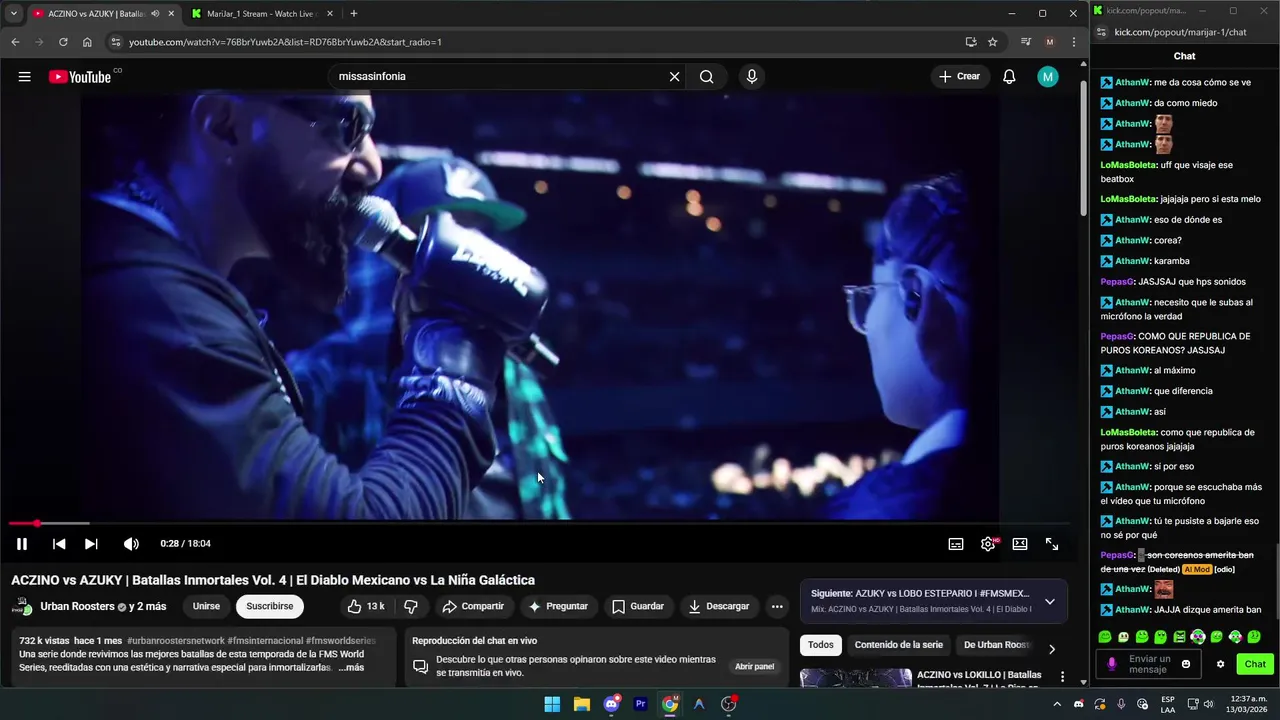Mute the video volume
The image size is (1280, 720).
point(131,544)
